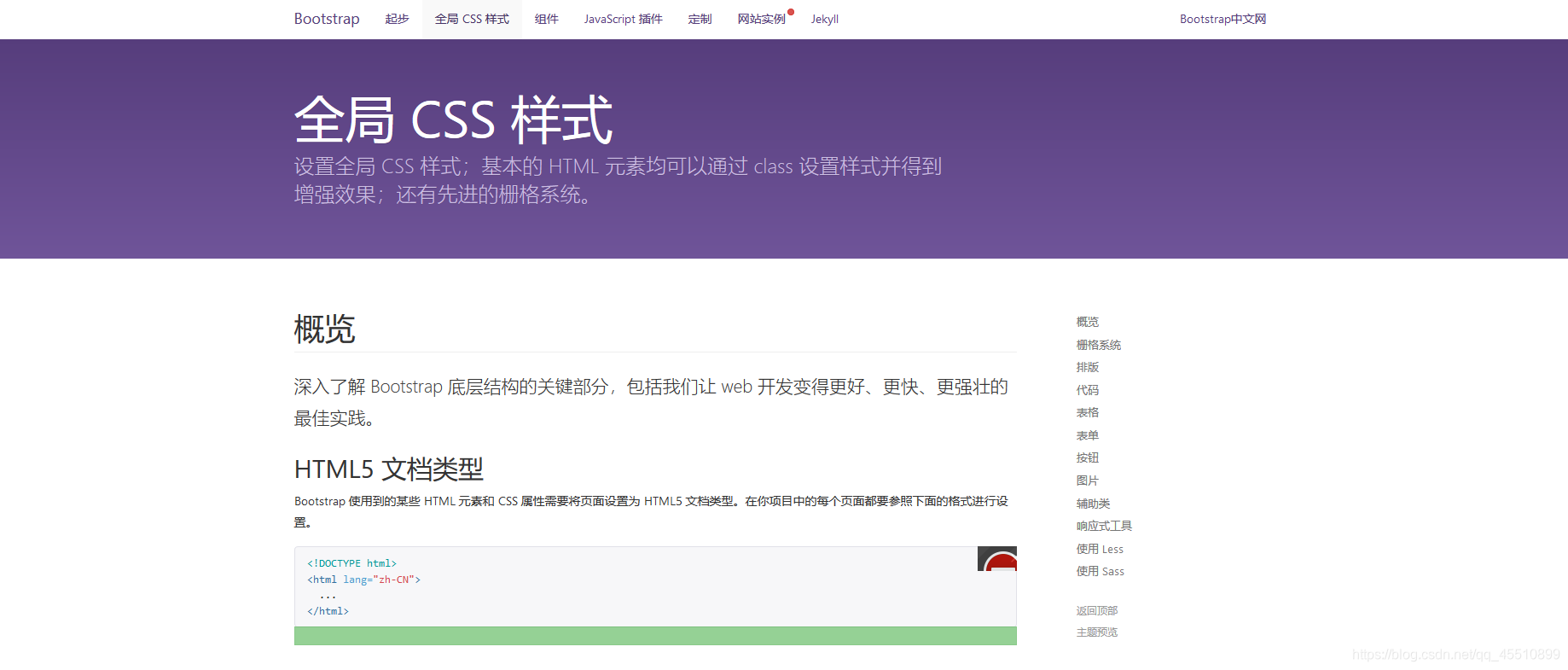Viewport: 1568px width, 670px height.
Task: Open 图片 section from sidebar
Action: click(x=1087, y=481)
